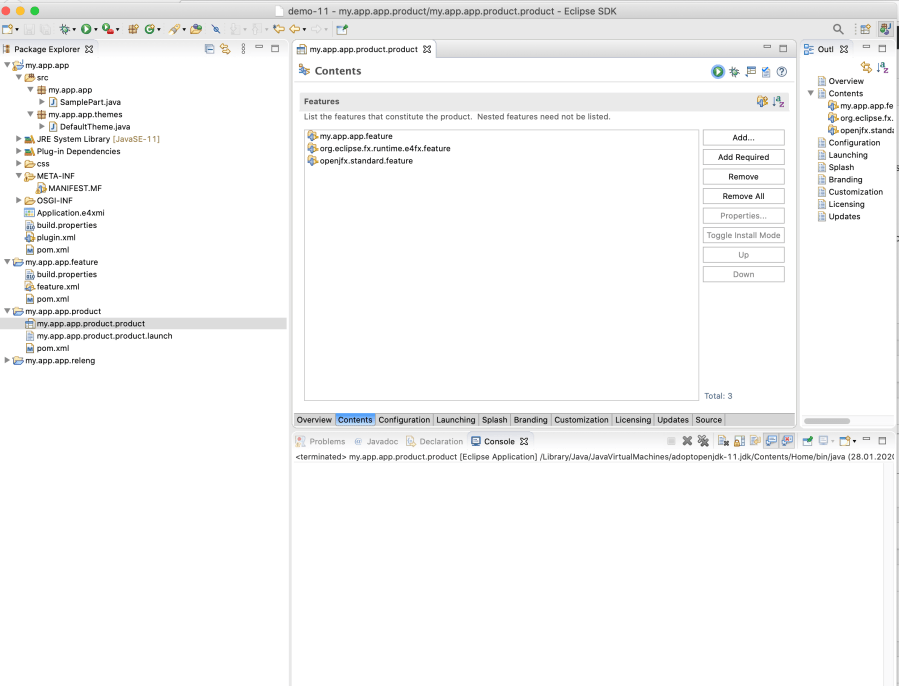Image resolution: width=899 pixels, height=686 pixels.
Task: Click the Open Perspective toolbar icon
Action: (865, 29)
